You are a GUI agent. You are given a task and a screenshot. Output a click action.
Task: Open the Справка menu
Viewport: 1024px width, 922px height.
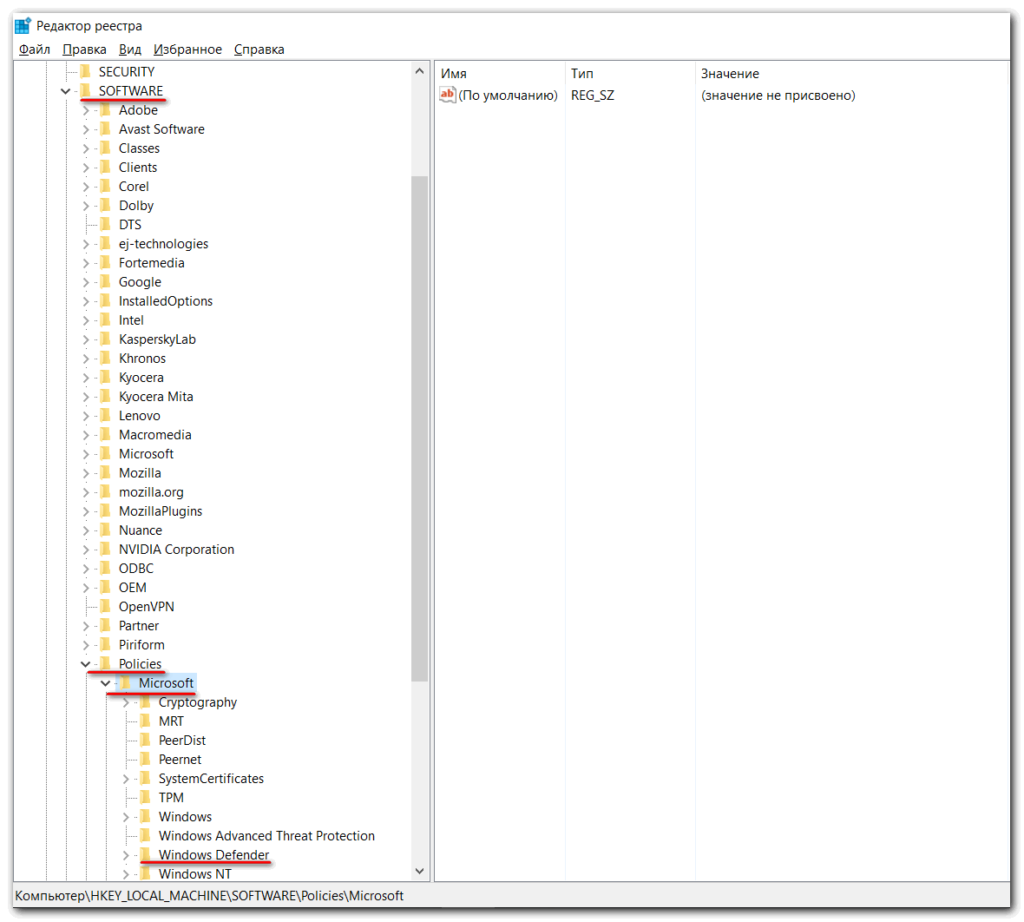click(x=259, y=49)
